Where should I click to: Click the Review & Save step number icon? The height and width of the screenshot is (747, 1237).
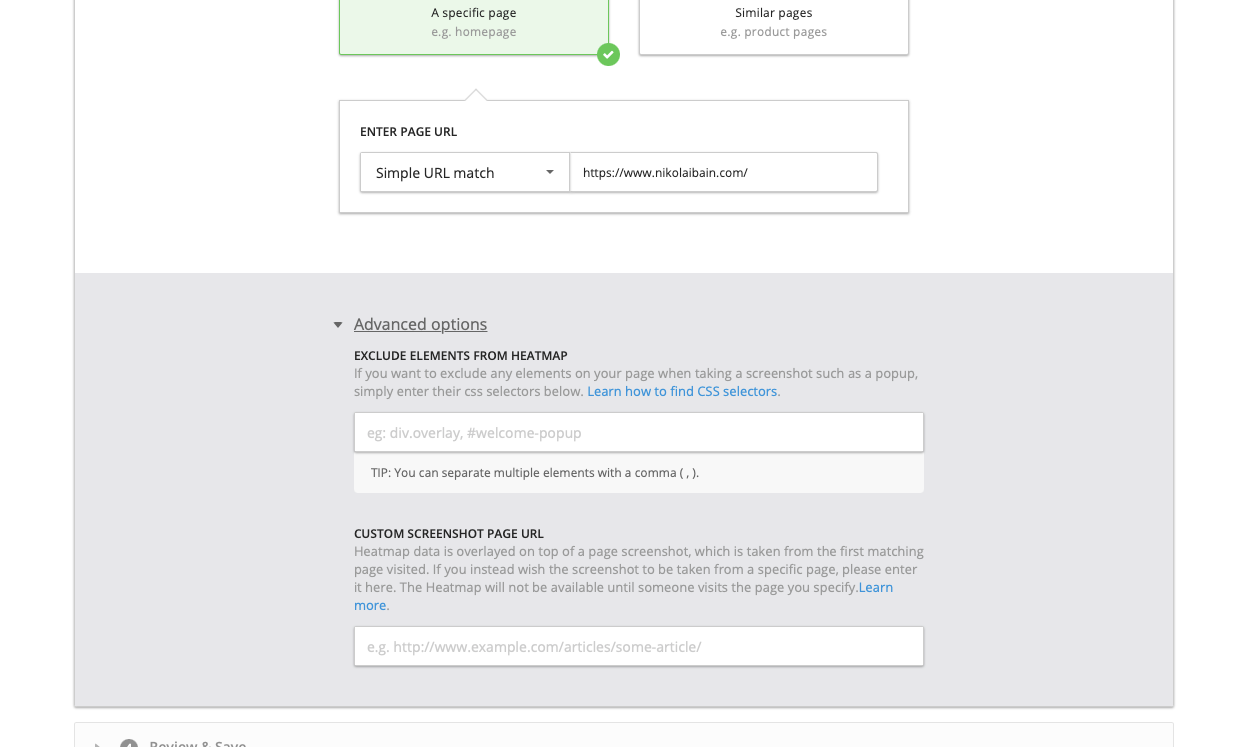point(128,744)
